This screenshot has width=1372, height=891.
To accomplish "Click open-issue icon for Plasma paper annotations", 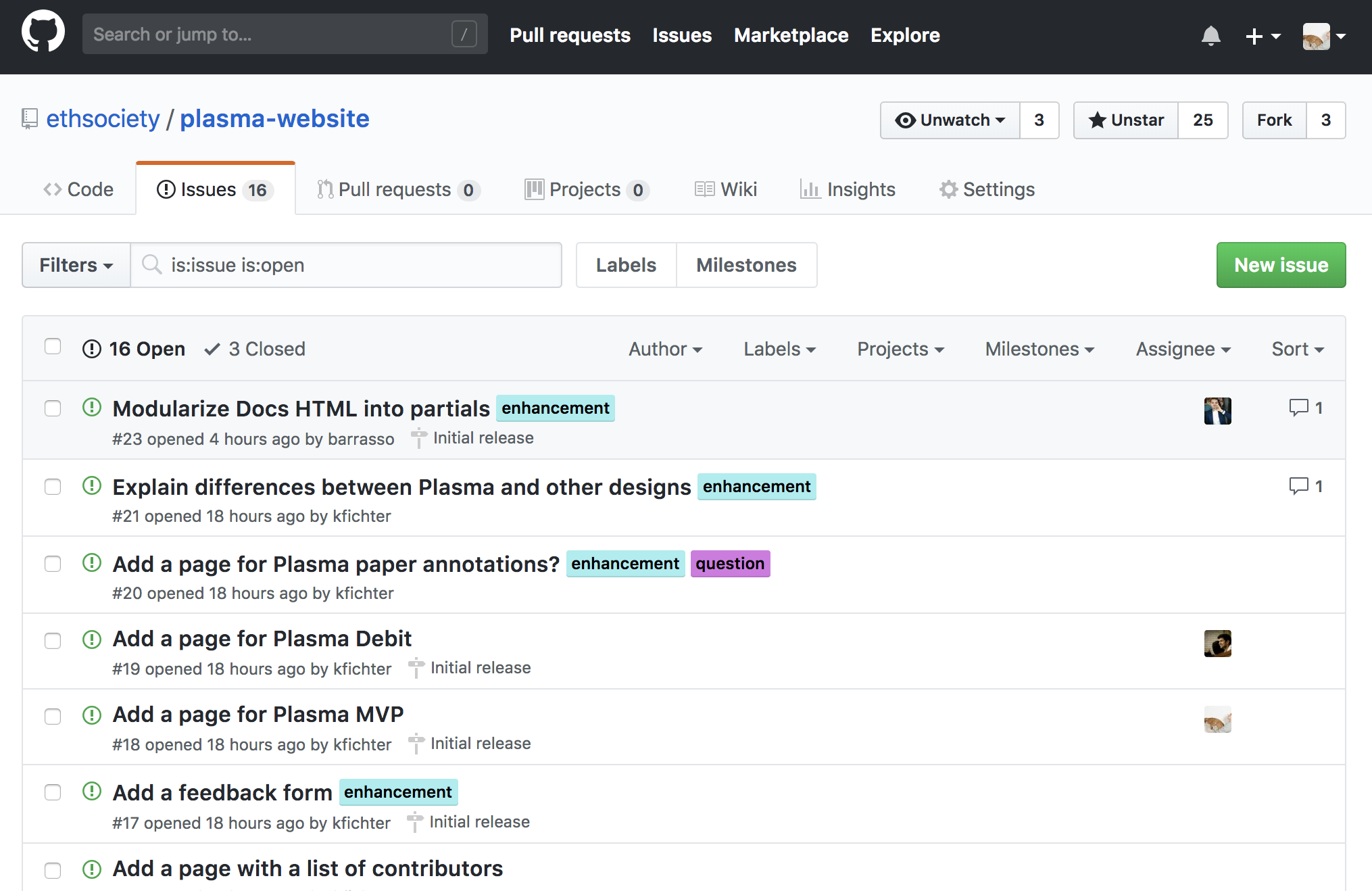I will click(x=92, y=563).
